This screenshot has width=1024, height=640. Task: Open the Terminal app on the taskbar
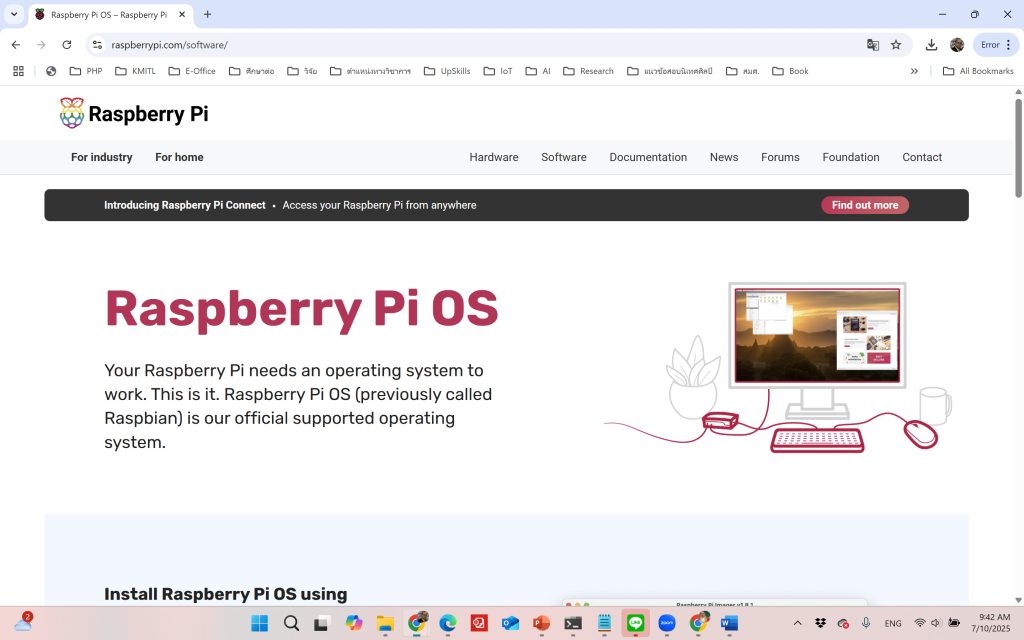pos(573,623)
